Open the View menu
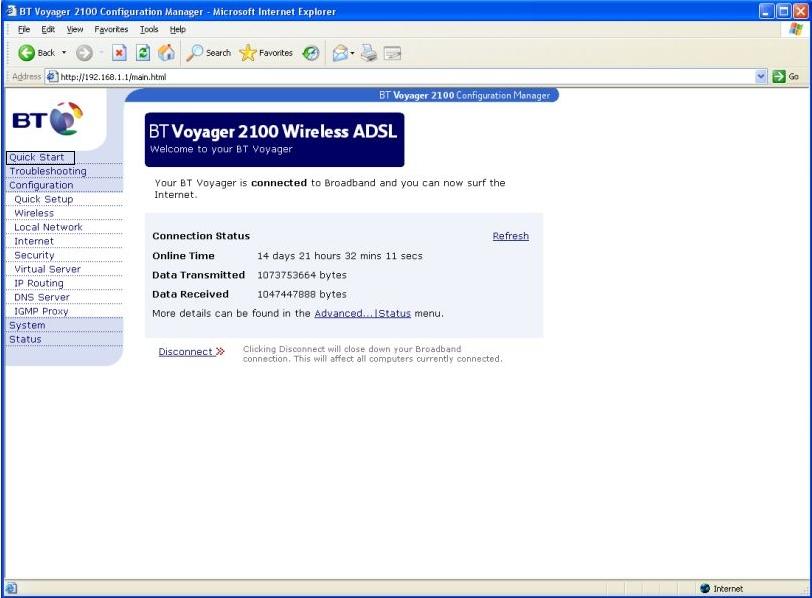Viewport: 812px width, 598px height. tap(75, 30)
